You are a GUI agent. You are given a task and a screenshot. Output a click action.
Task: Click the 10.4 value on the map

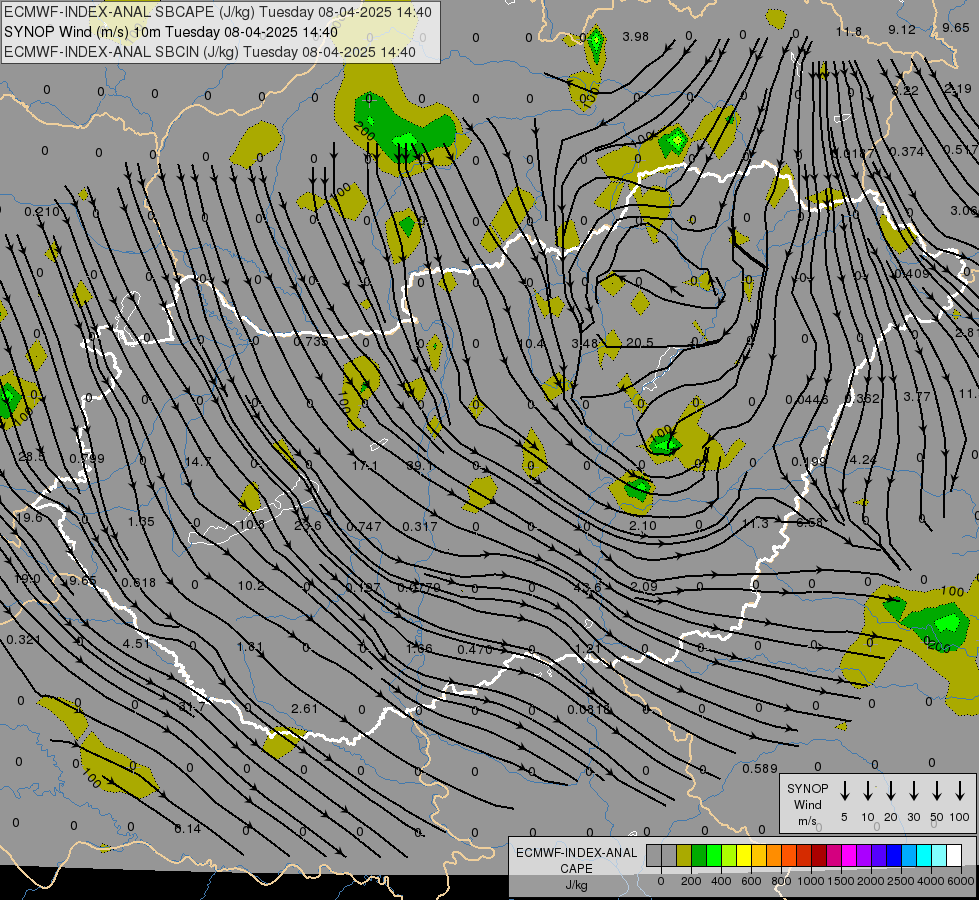(531, 343)
